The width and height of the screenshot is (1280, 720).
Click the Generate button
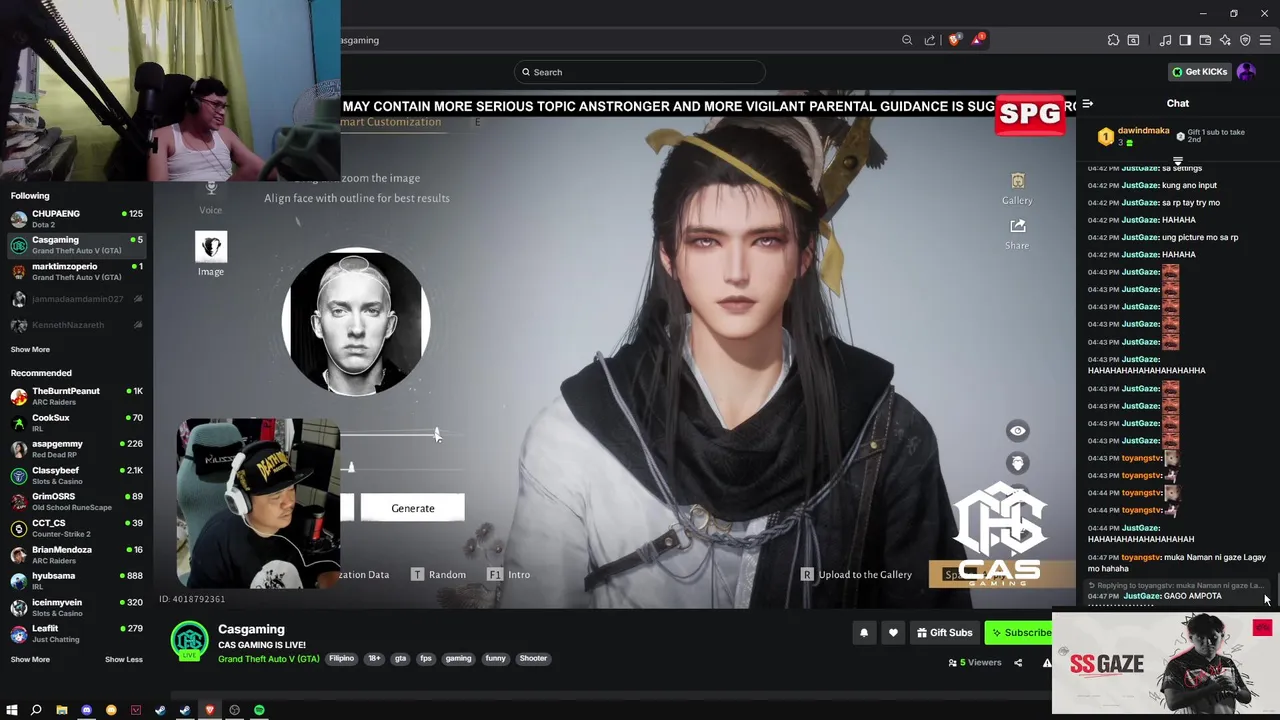(413, 508)
